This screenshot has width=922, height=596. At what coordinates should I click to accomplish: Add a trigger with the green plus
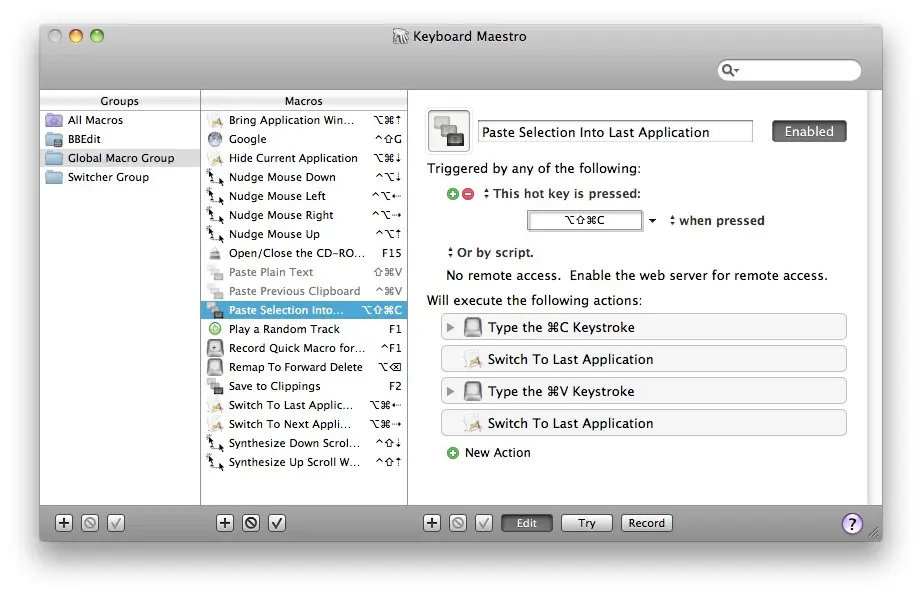(453, 194)
